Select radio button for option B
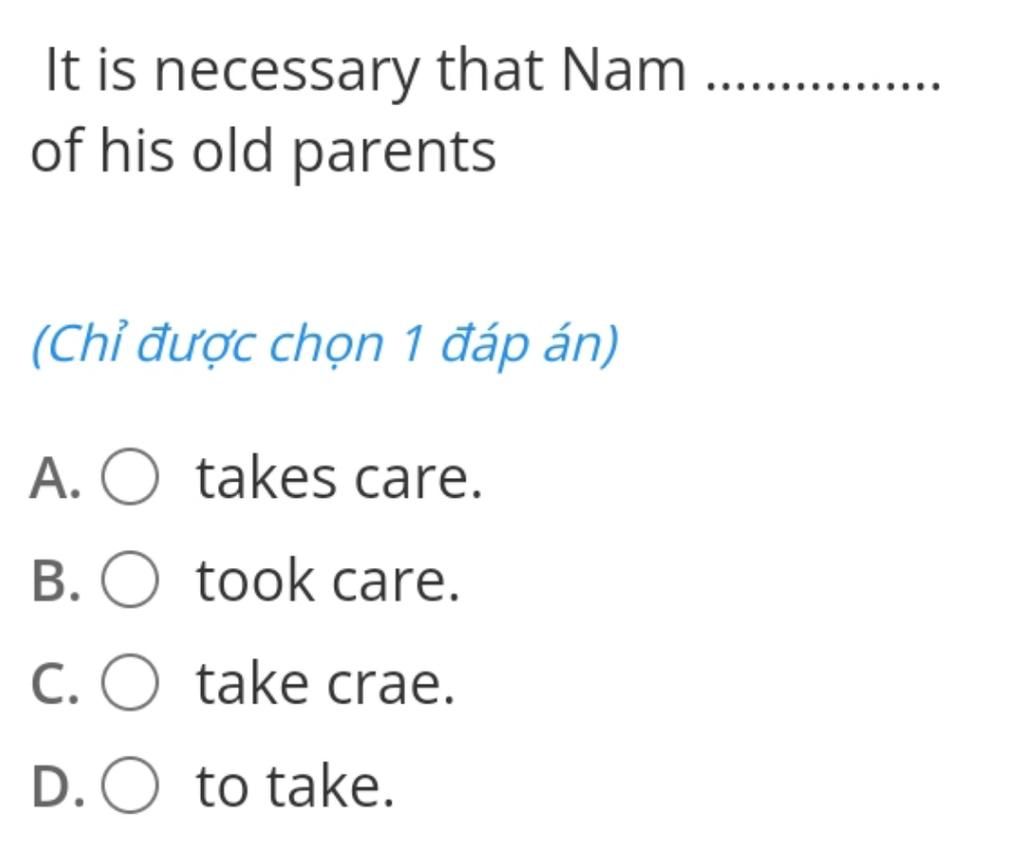 (x=129, y=579)
